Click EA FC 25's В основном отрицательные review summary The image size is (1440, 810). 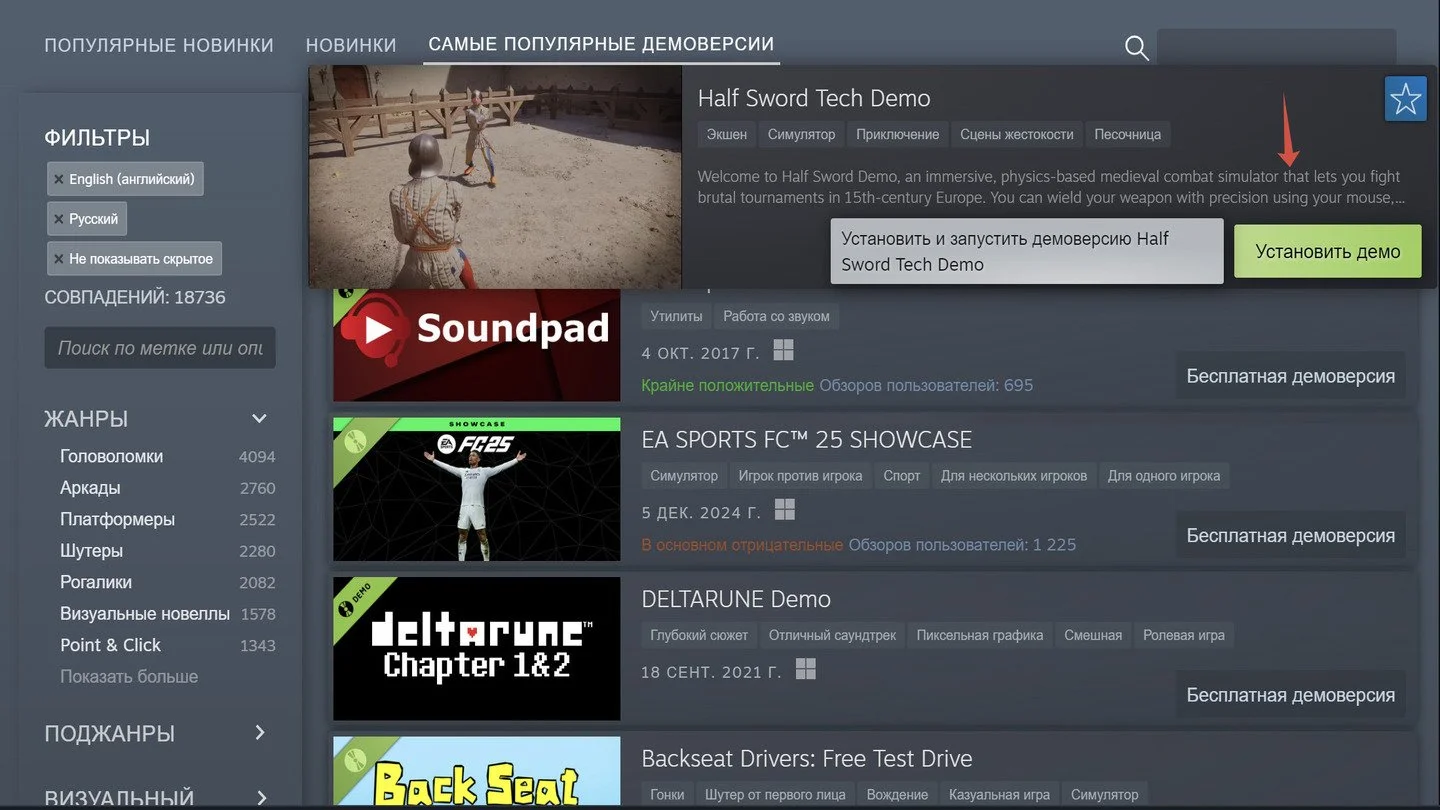coord(742,545)
